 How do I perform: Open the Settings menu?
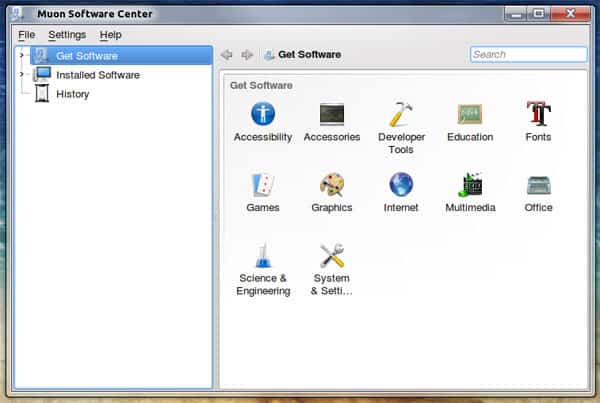(x=67, y=35)
